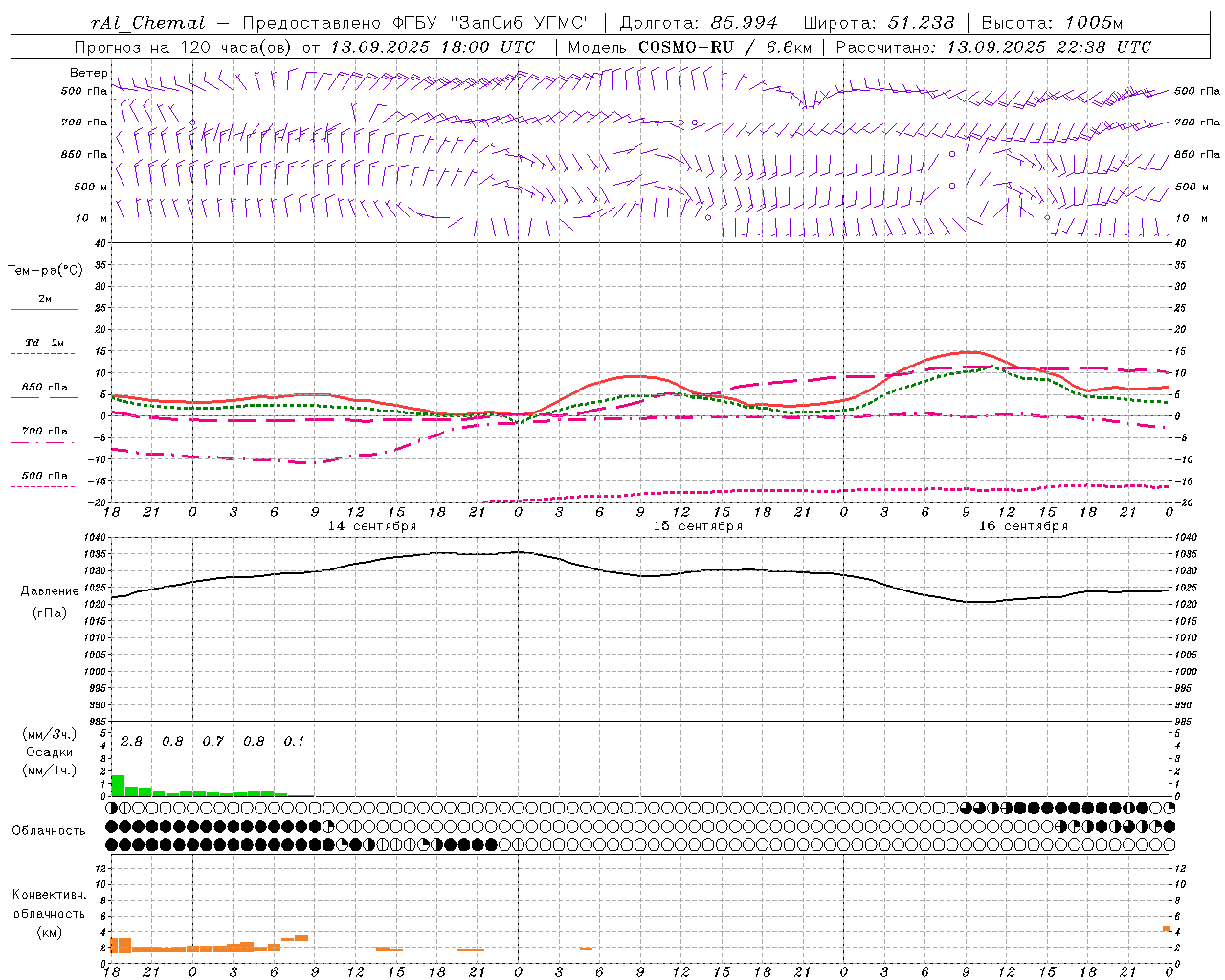Click the longitude value Долгота: 85.994
Screen dimensions: 1225x980
(699, 23)
